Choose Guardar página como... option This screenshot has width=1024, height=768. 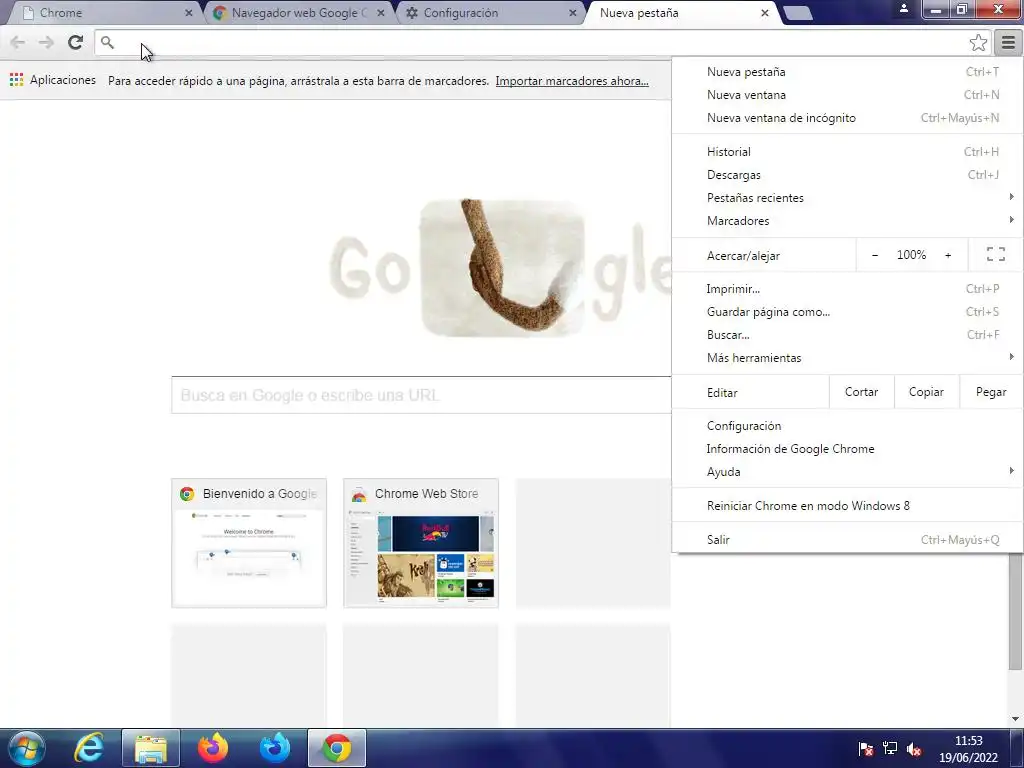[x=847, y=312]
